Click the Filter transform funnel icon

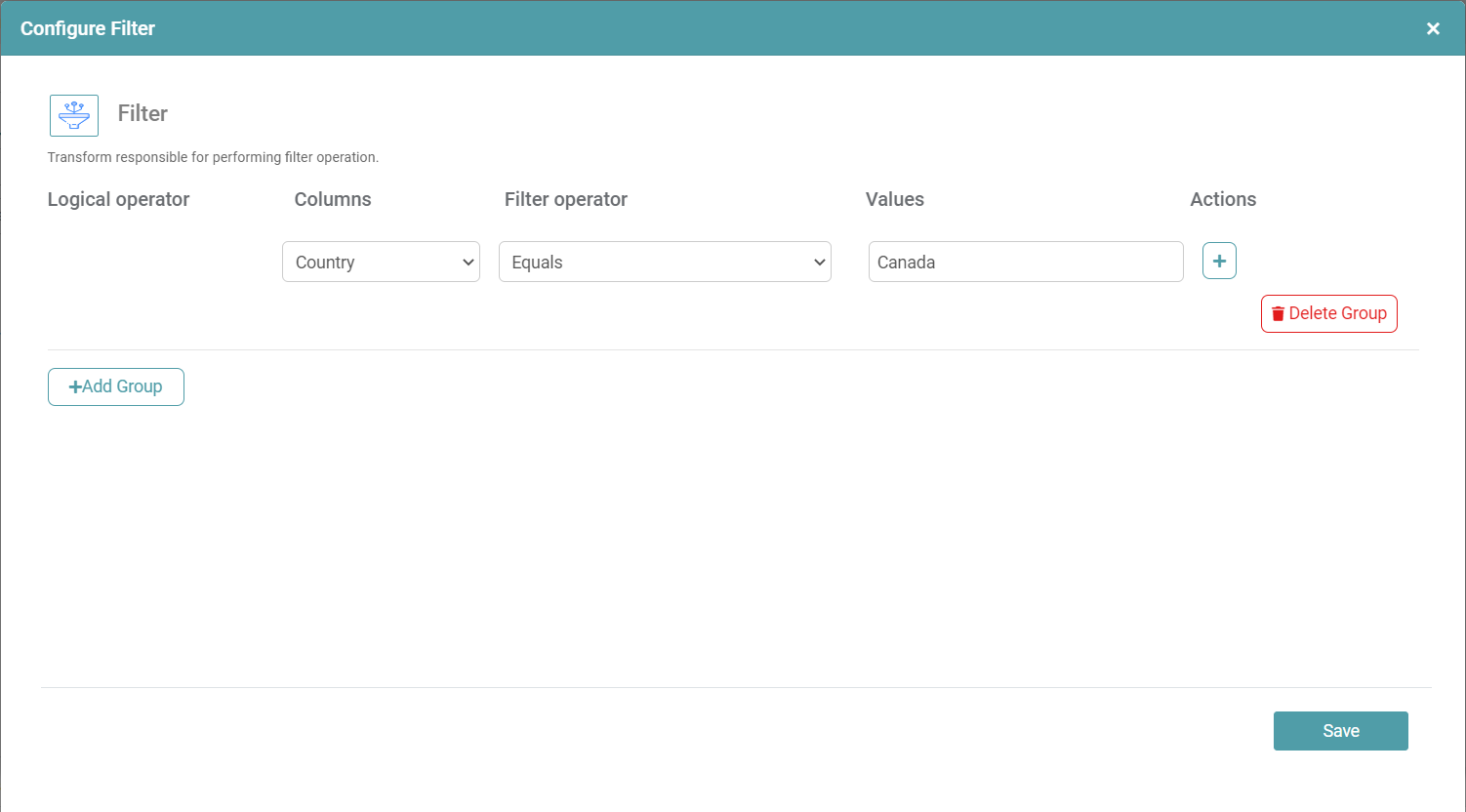click(x=74, y=115)
